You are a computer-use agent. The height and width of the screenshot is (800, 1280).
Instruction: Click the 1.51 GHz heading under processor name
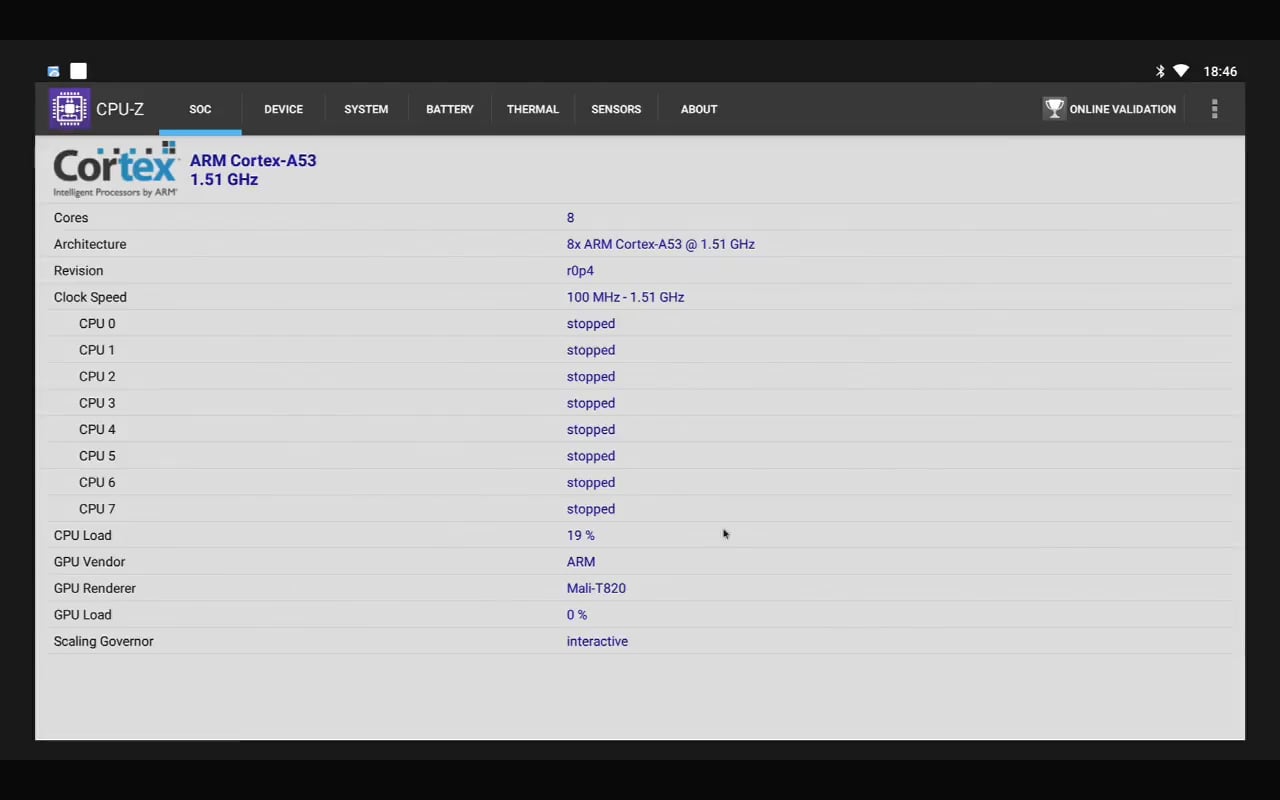point(224,180)
